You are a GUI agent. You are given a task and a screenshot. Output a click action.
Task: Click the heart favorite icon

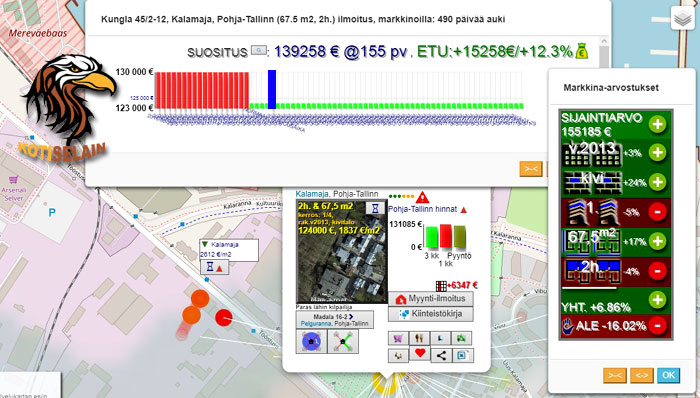click(420, 354)
